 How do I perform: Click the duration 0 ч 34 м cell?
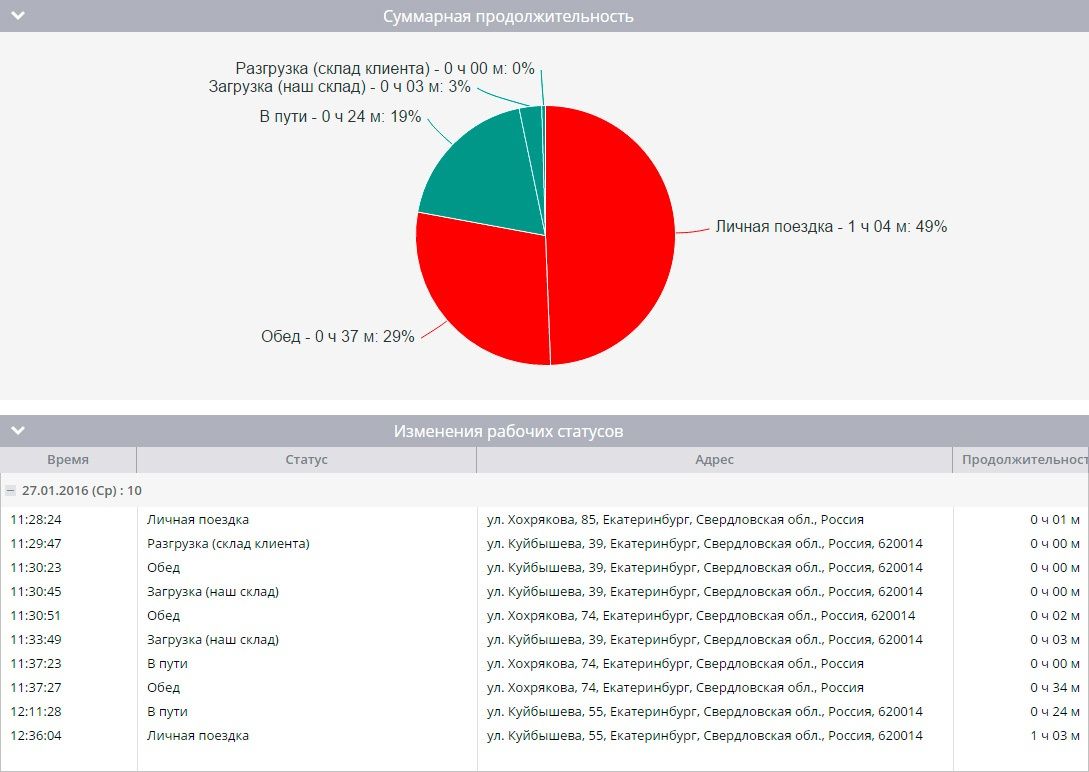pyautogui.click(x=1055, y=687)
